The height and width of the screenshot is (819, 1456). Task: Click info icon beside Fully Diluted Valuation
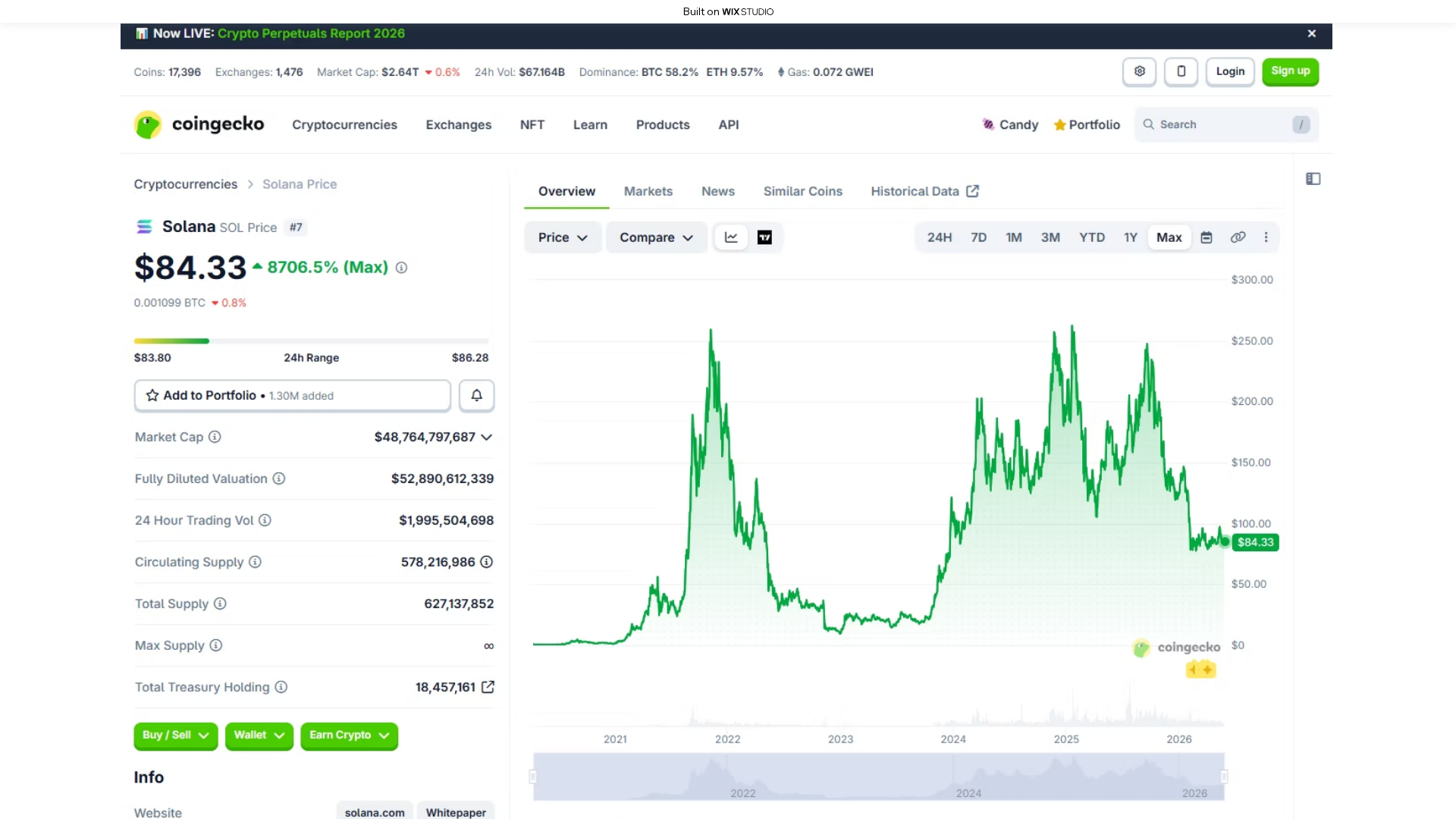tap(279, 479)
